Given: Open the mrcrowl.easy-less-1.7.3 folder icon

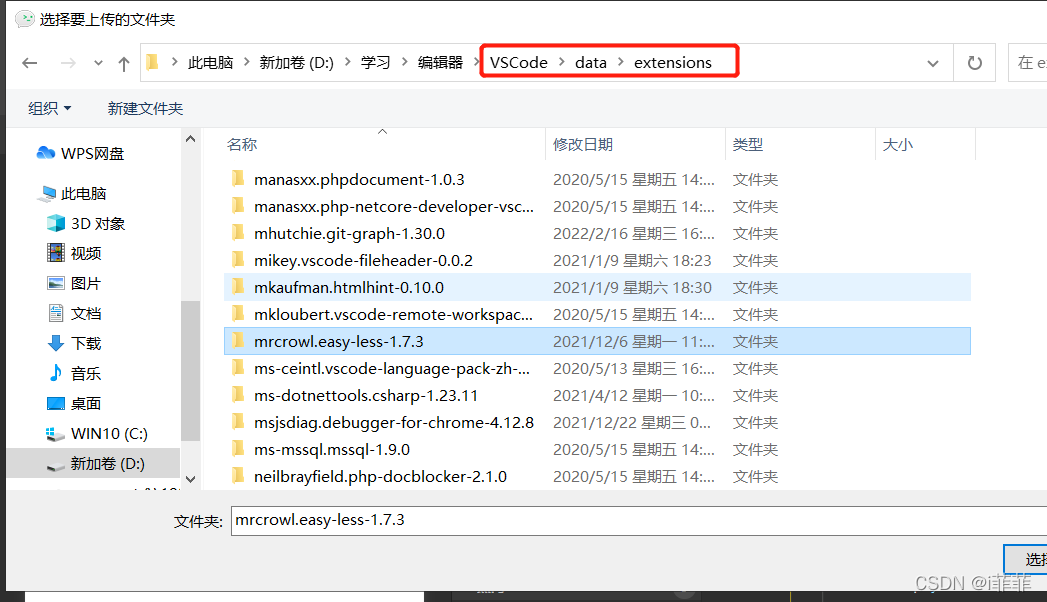Looking at the screenshot, I should [239, 341].
